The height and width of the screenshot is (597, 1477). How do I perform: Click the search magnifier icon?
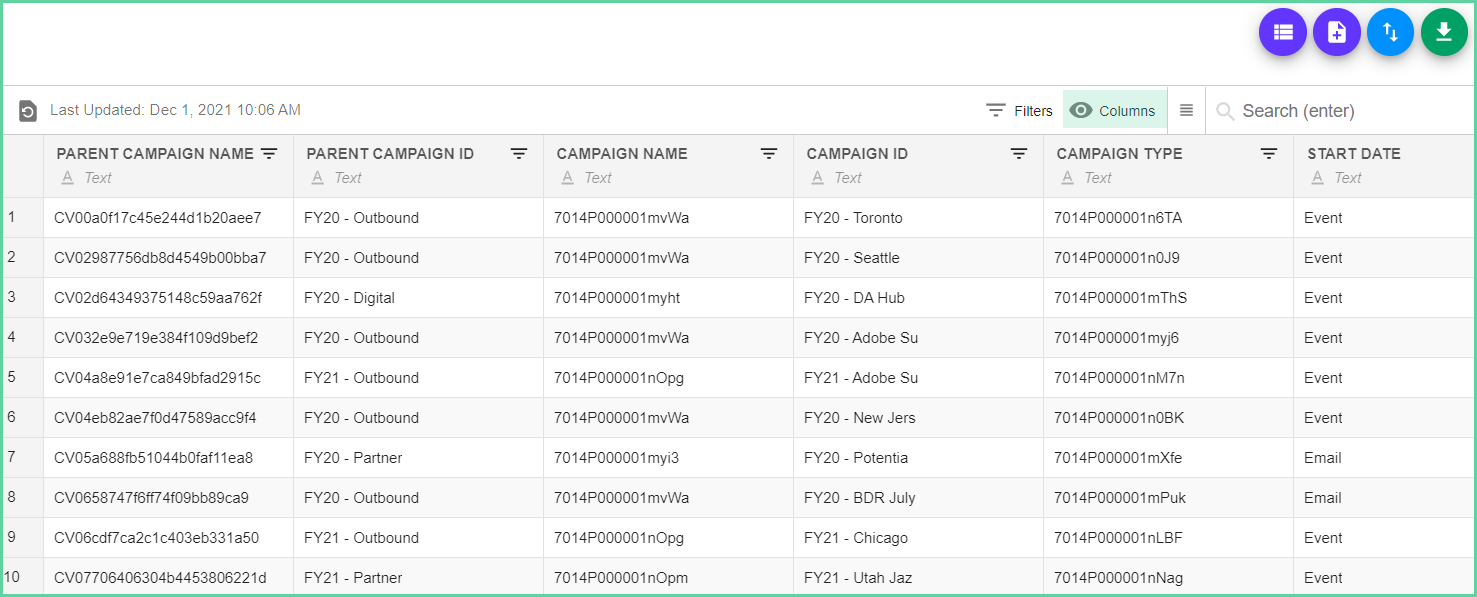(x=1225, y=111)
